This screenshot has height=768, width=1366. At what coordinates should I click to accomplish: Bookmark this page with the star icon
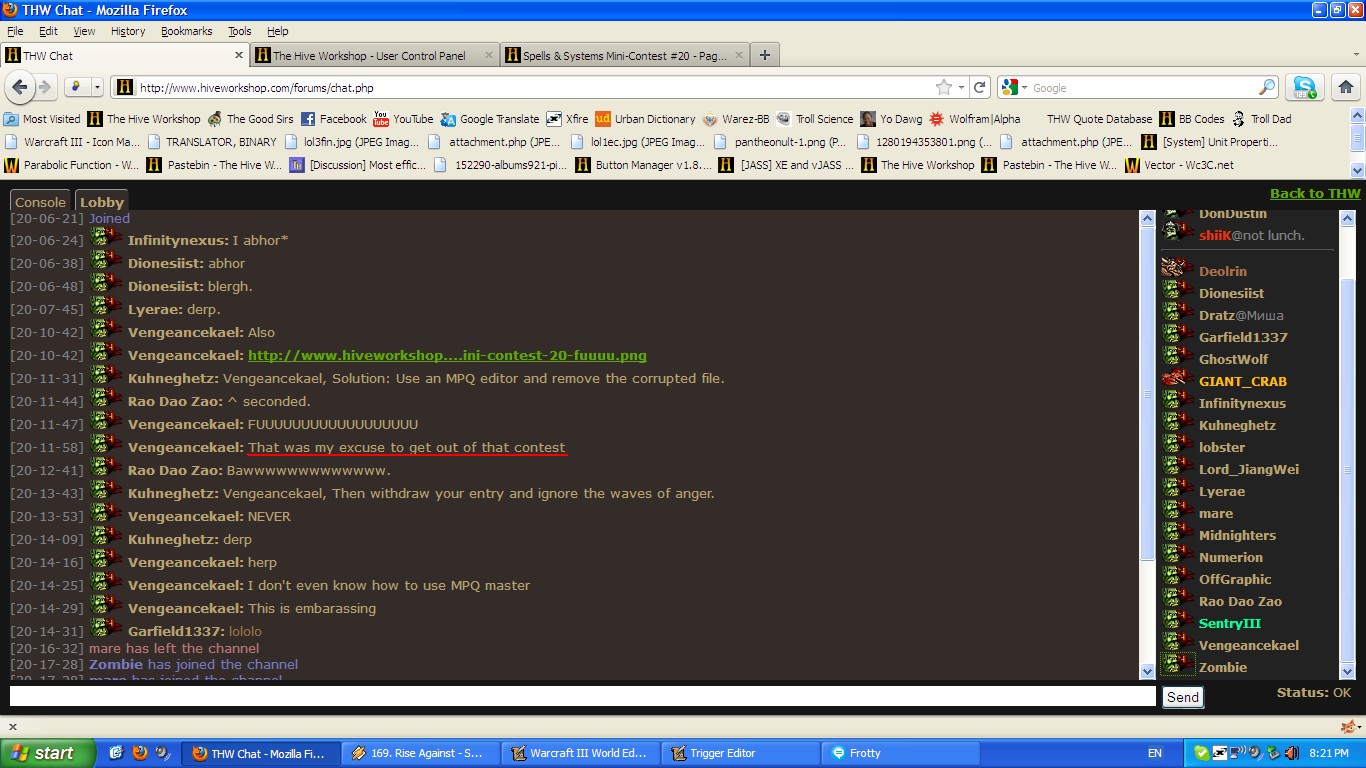coord(943,87)
